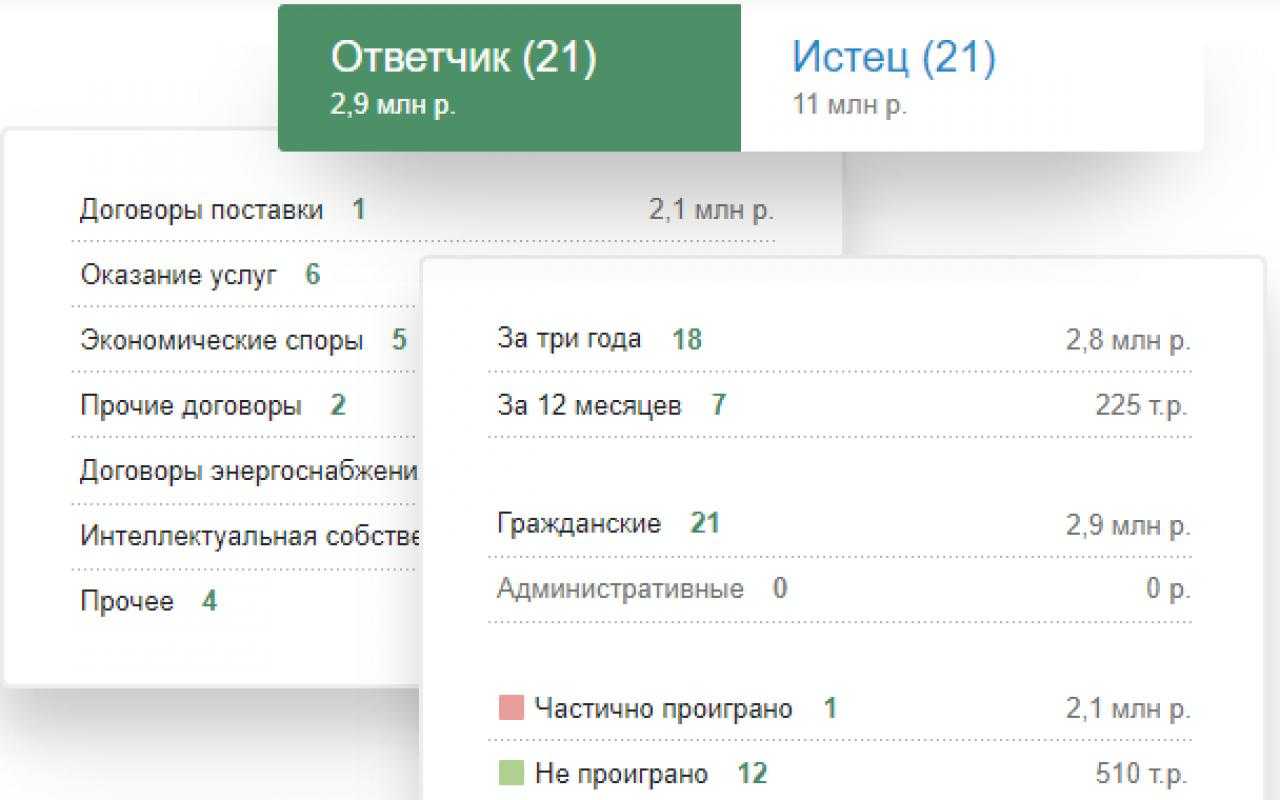
Task: Select the Административные cases row
Action: (x=840, y=589)
